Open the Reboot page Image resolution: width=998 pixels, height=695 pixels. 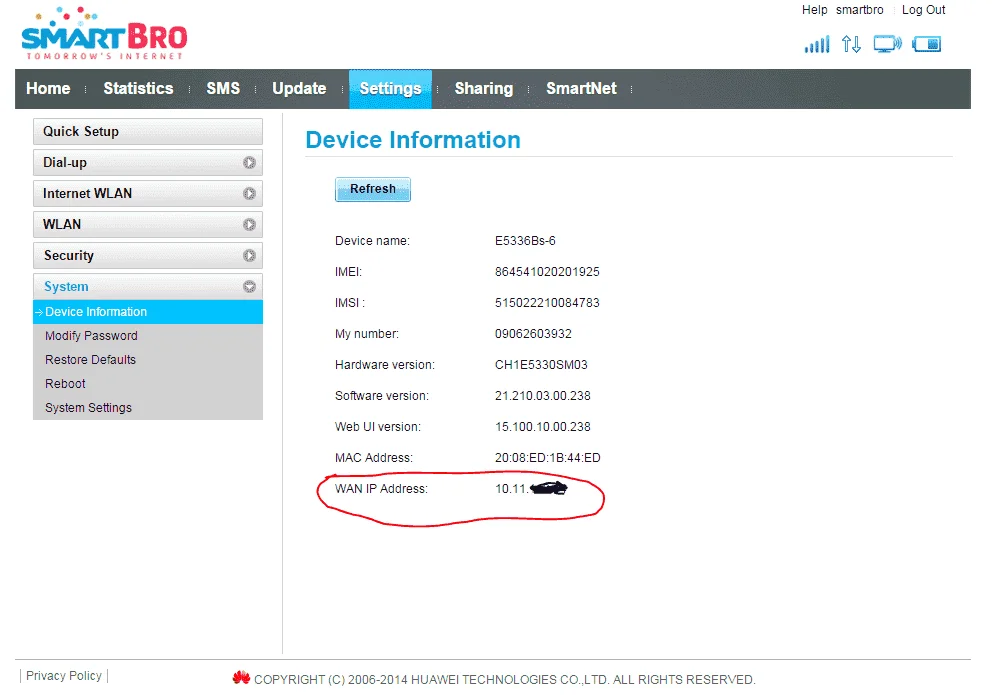click(x=65, y=384)
